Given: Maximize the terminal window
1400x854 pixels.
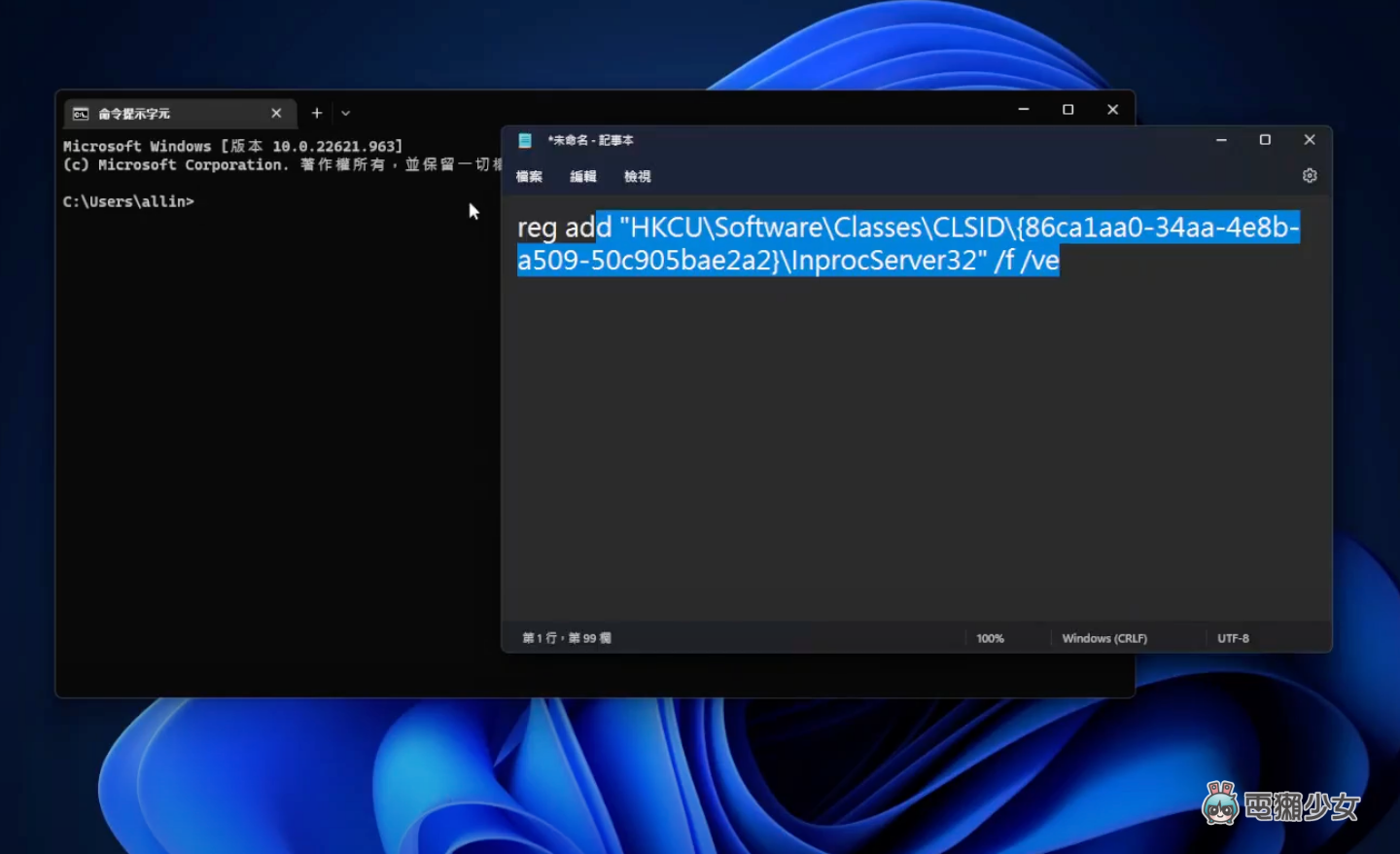Looking at the screenshot, I should [x=1068, y=110].
